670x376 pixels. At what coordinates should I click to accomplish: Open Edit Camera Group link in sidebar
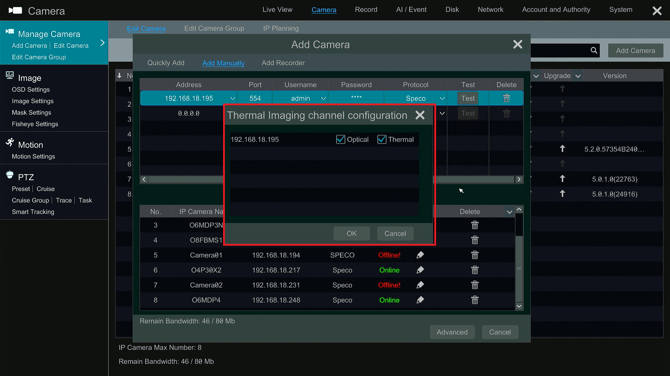pyautogui.click(x=38, y=57)
